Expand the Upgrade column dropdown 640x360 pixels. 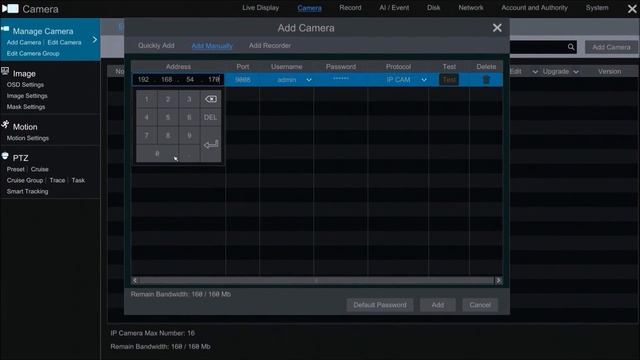[x=576, y=72]
